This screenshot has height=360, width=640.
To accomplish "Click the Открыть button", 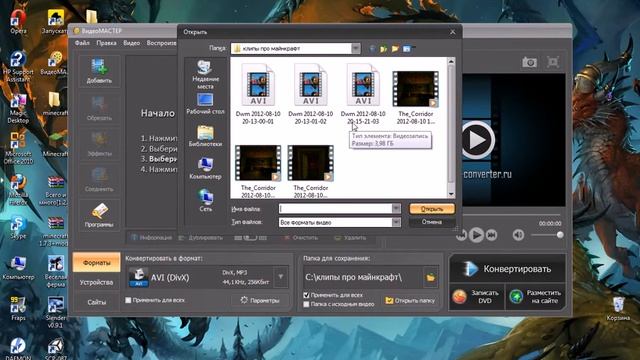I will [432, 209].
